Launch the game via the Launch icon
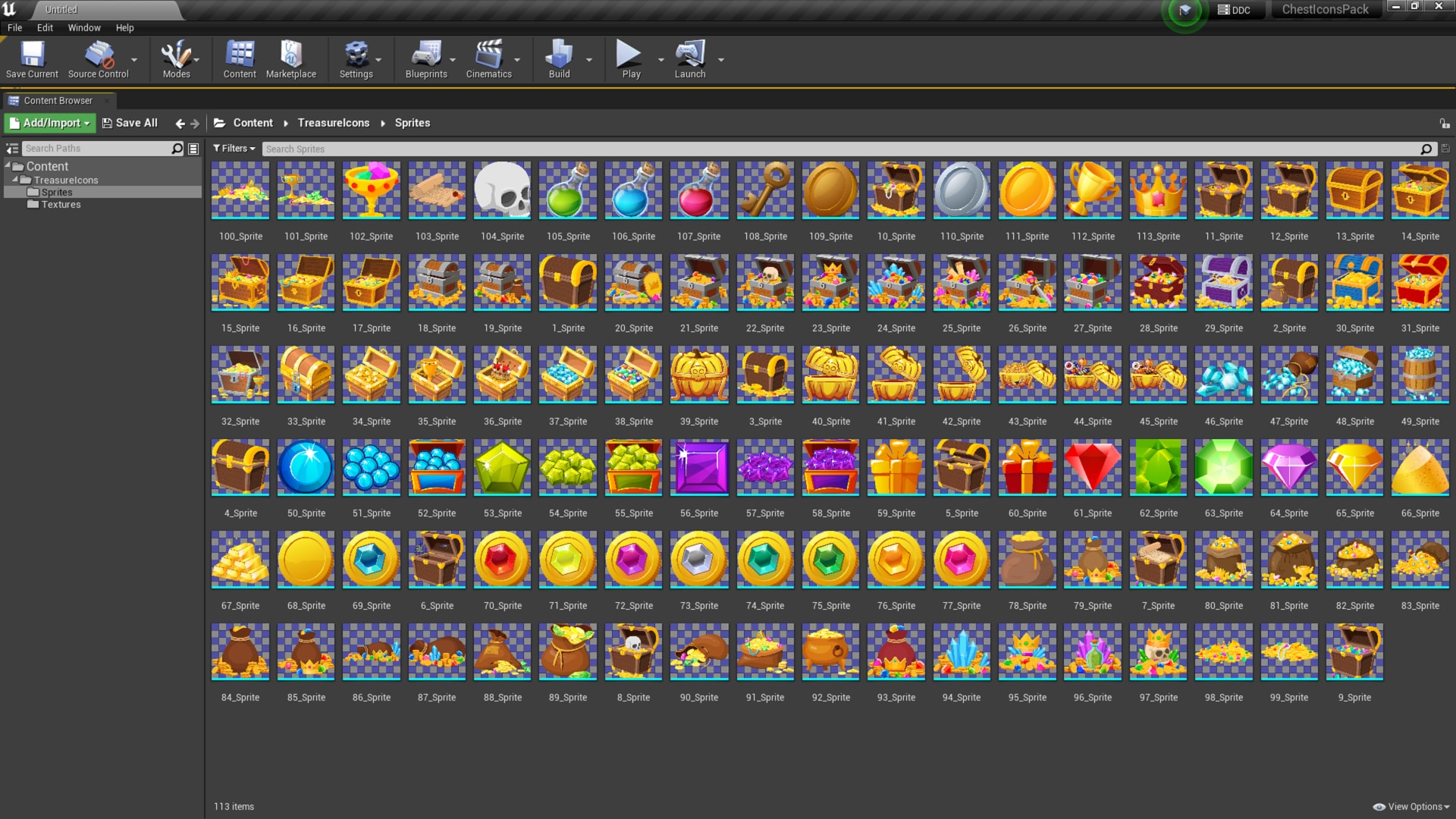 [x=689, y=53]
